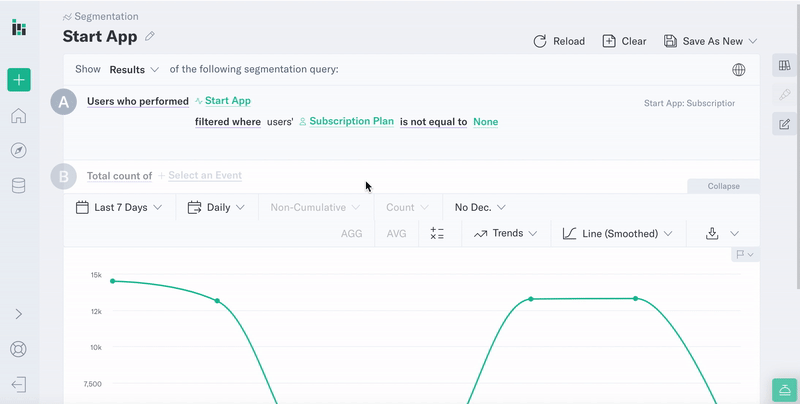Click Select an Event placeholder
800x404 pixels.
pyautogui.click(x=205, y=175)
